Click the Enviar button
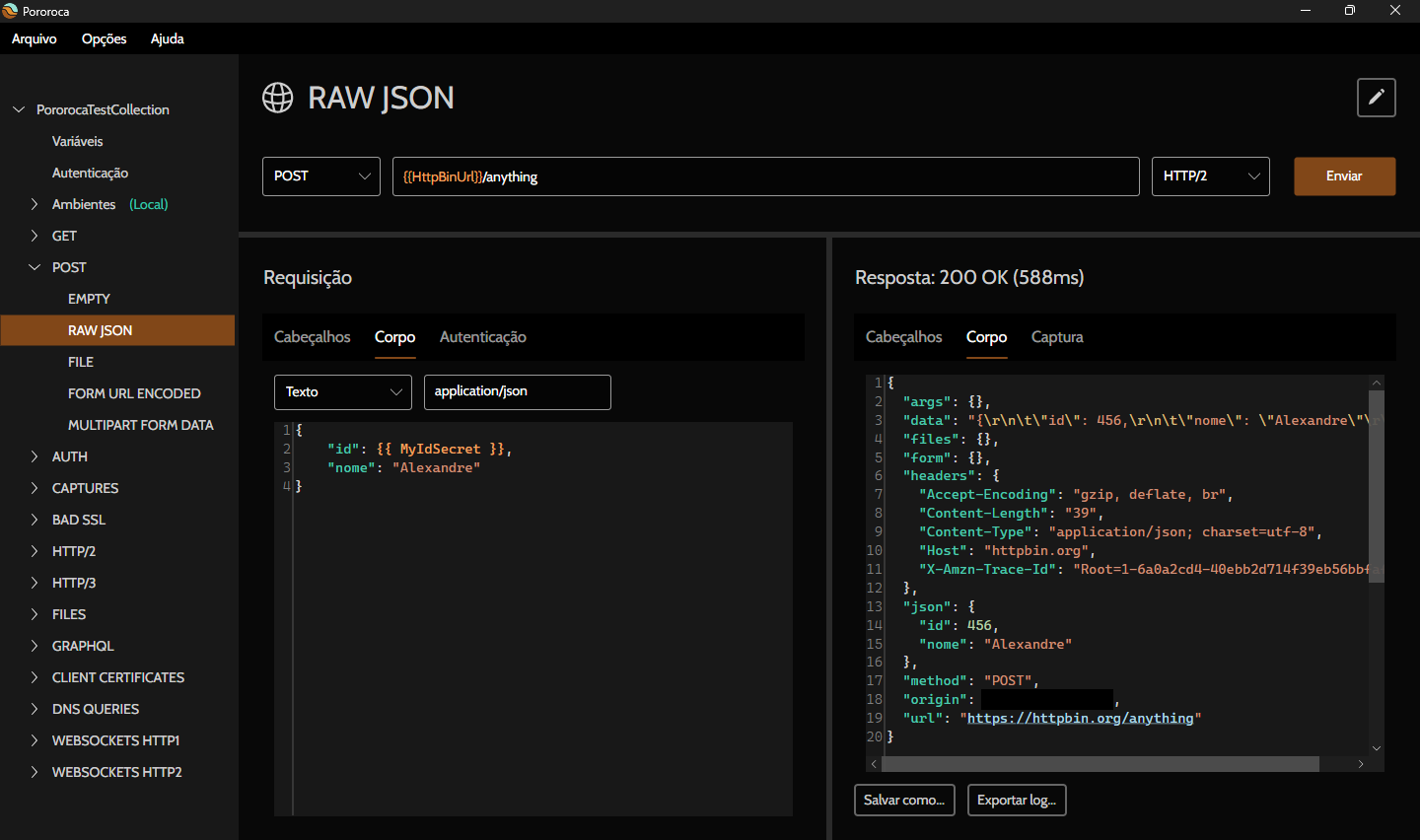The width and height of the screenshot is (1420, 840). [1344, 176]
